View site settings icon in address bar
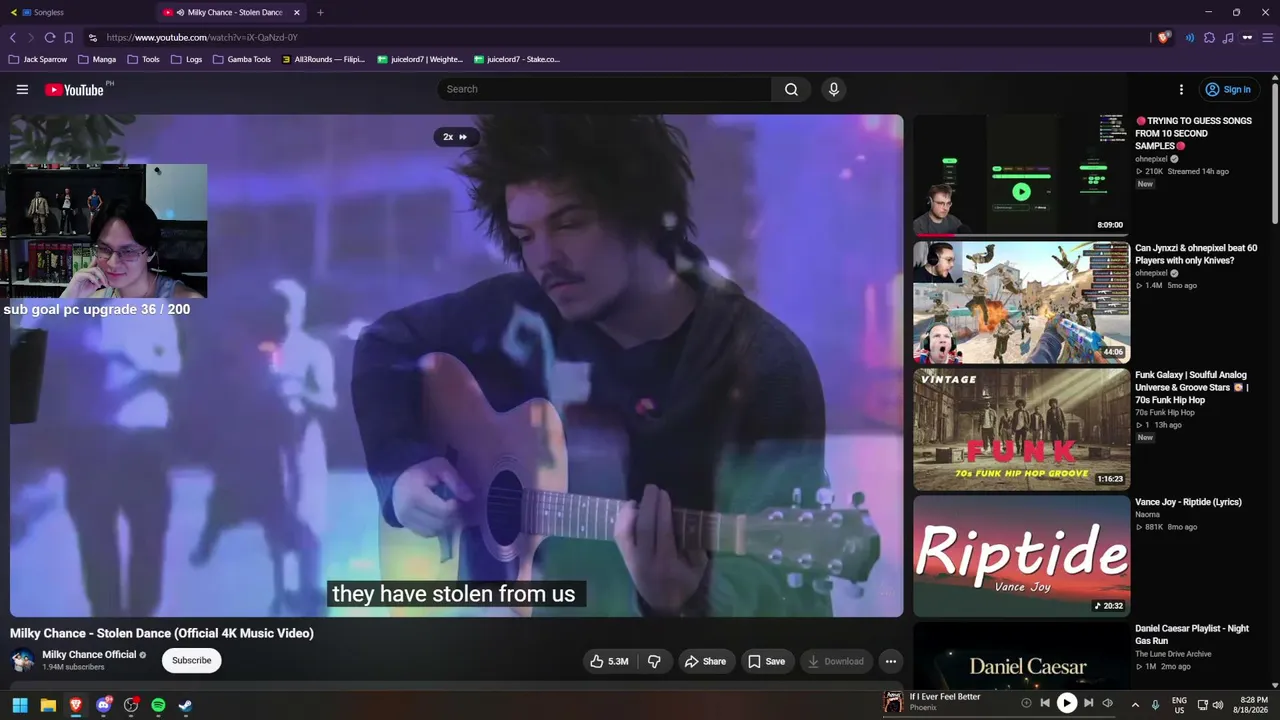1280x720 pixels. point(93,37)
